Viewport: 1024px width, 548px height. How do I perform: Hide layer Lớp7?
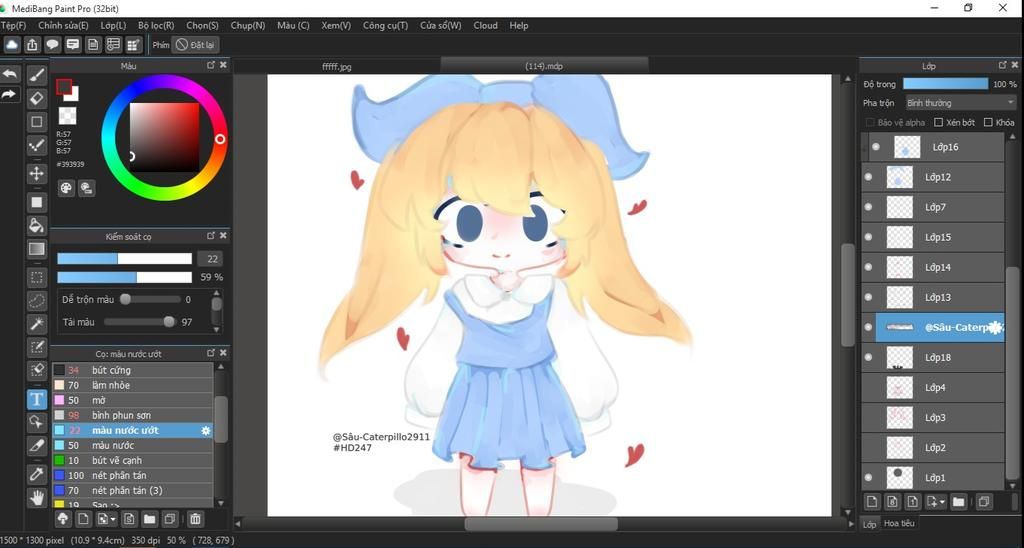tap(869, 207)
